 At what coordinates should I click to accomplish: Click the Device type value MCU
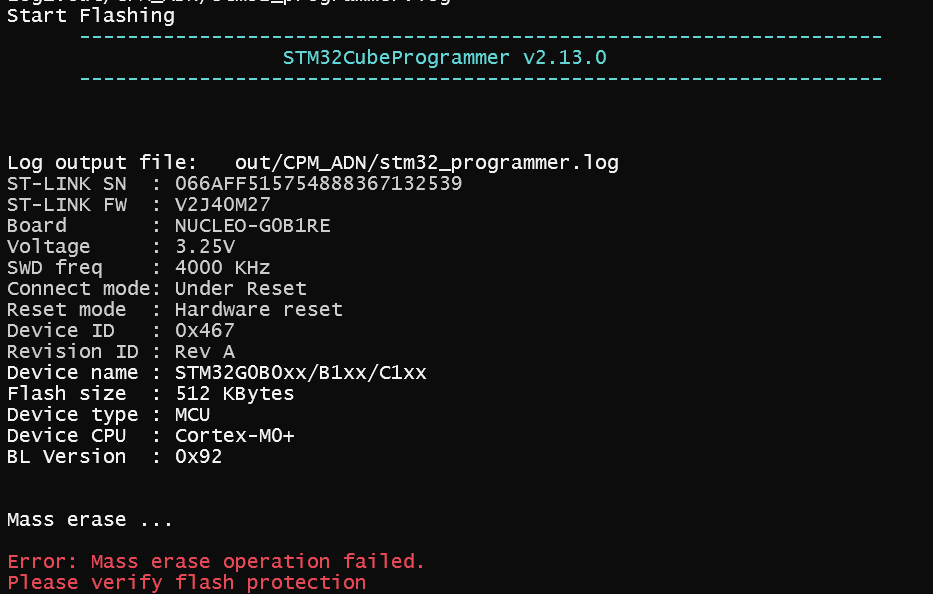pos(192,415)
